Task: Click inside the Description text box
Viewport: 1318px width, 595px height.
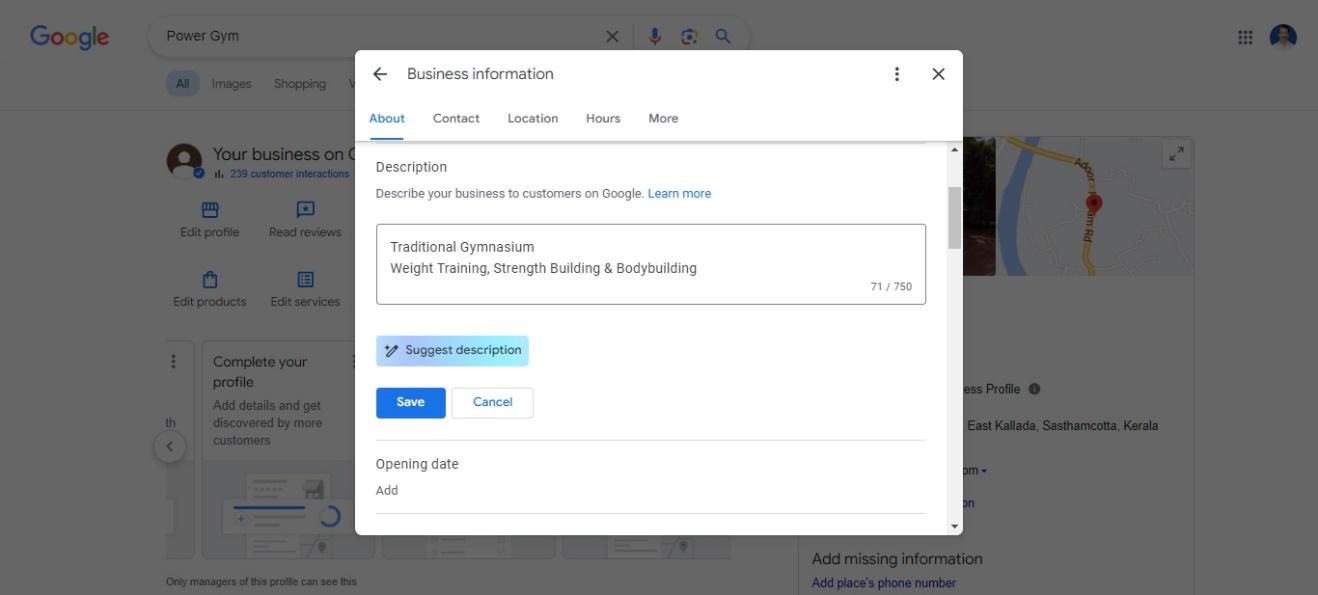Action: click(x=651, y=264)
